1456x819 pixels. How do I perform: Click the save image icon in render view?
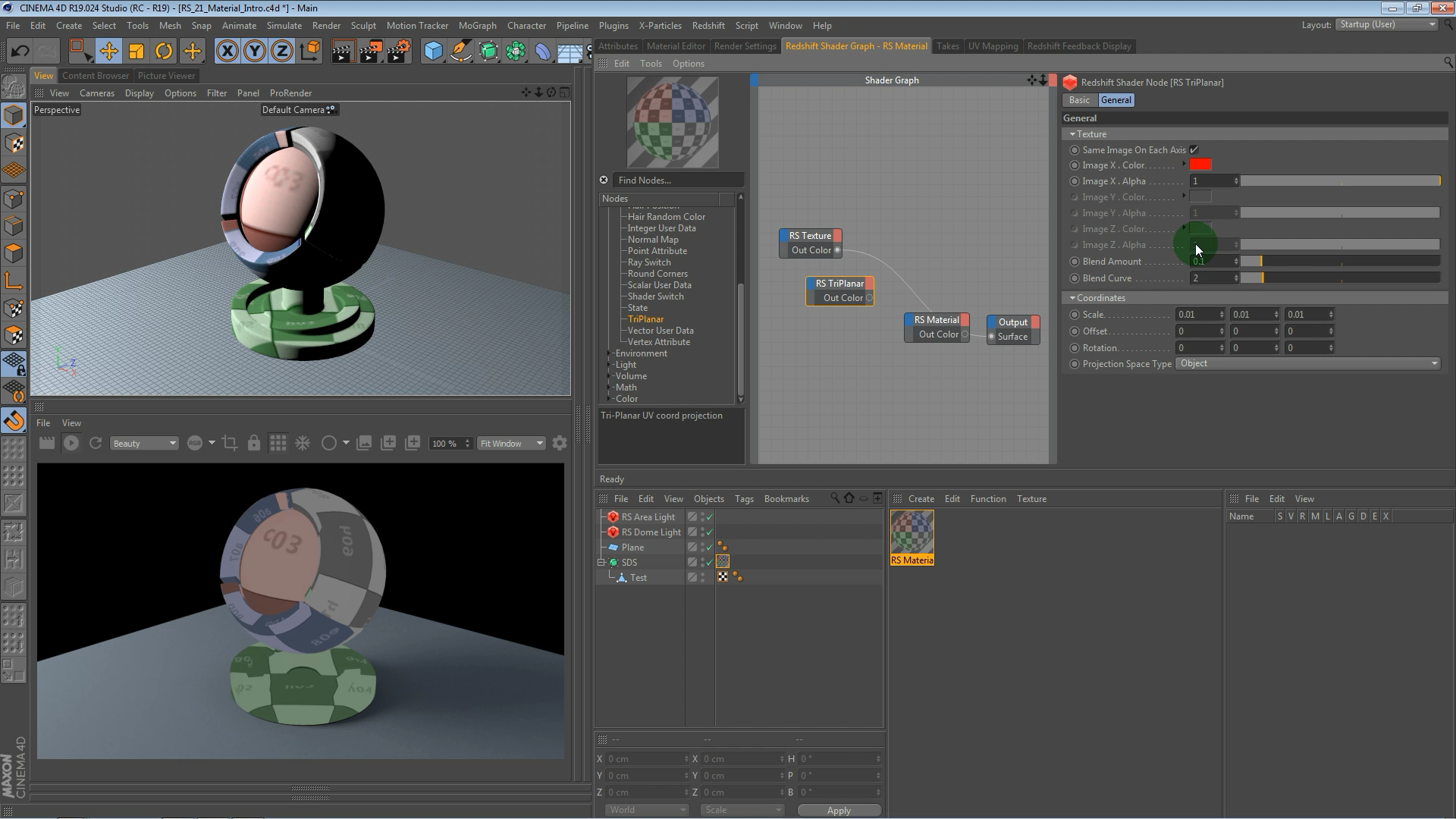[x=364, y=444]
